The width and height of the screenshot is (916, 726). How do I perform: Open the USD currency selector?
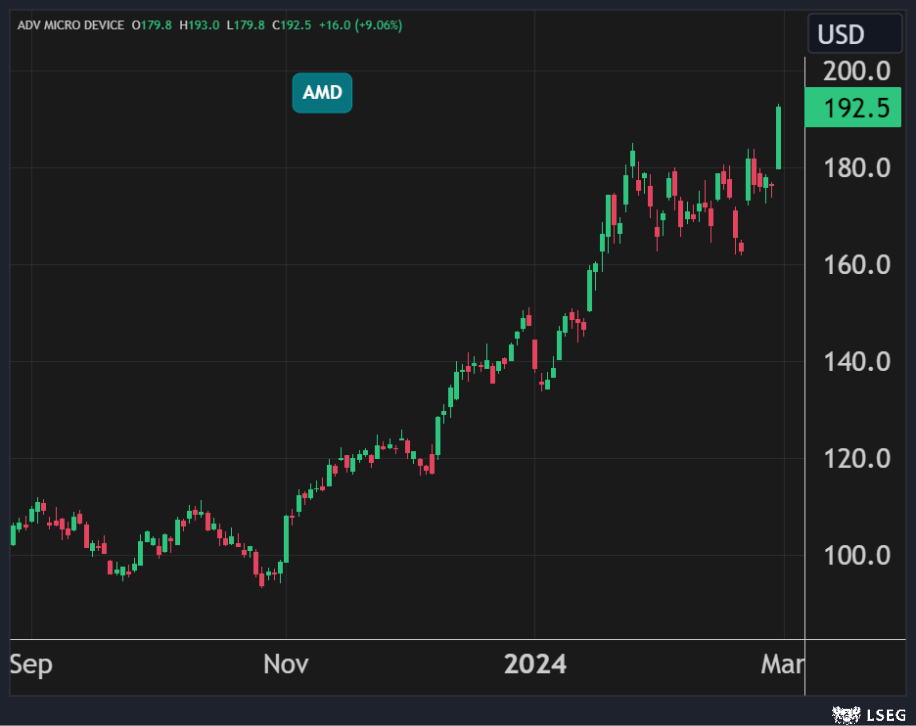pyautogui.click(x=854, y=34)
